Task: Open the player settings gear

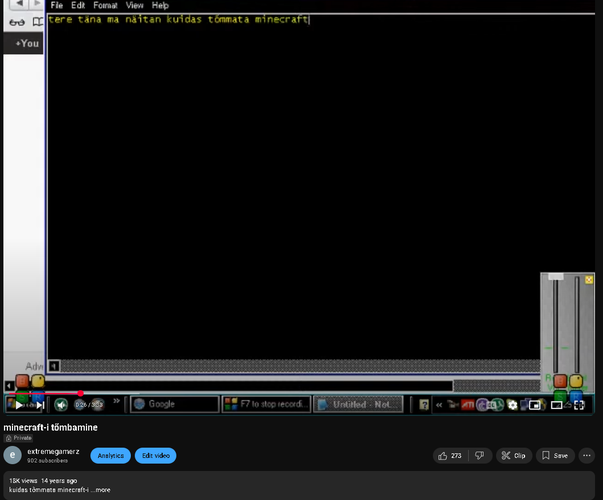Action: click(x=512, y=405)
